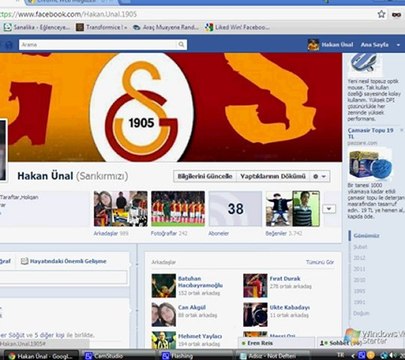Viewport: 405px width, 360px height.
Task: Click Fırat Durak's friend photo
Action: click(255, 286)
